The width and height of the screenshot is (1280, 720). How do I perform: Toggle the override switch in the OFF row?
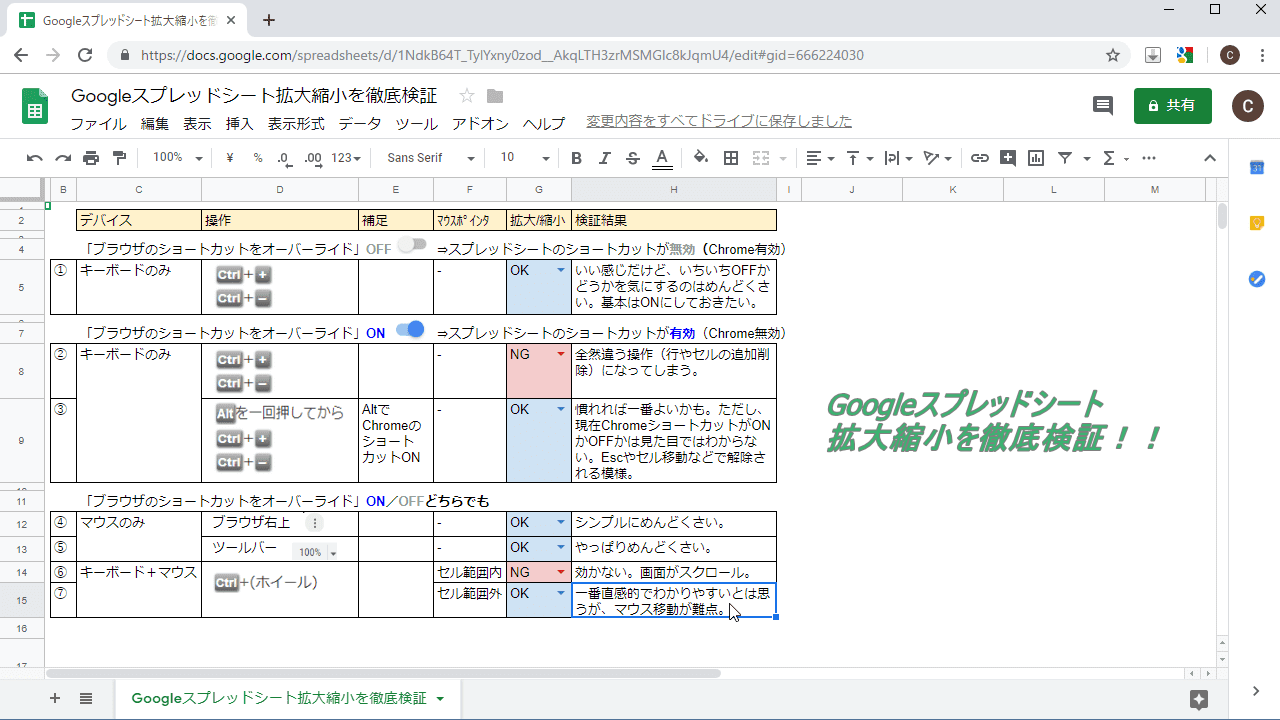pos(411,245)
